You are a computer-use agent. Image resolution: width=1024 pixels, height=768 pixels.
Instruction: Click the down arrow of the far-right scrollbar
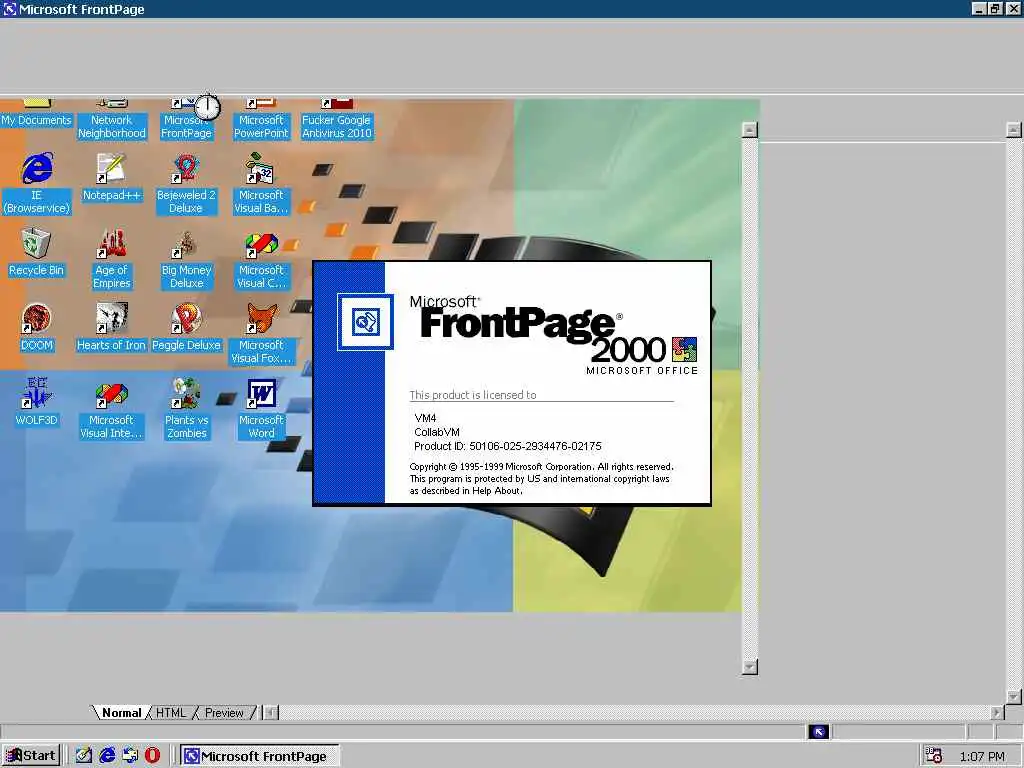click(1013, 697)
